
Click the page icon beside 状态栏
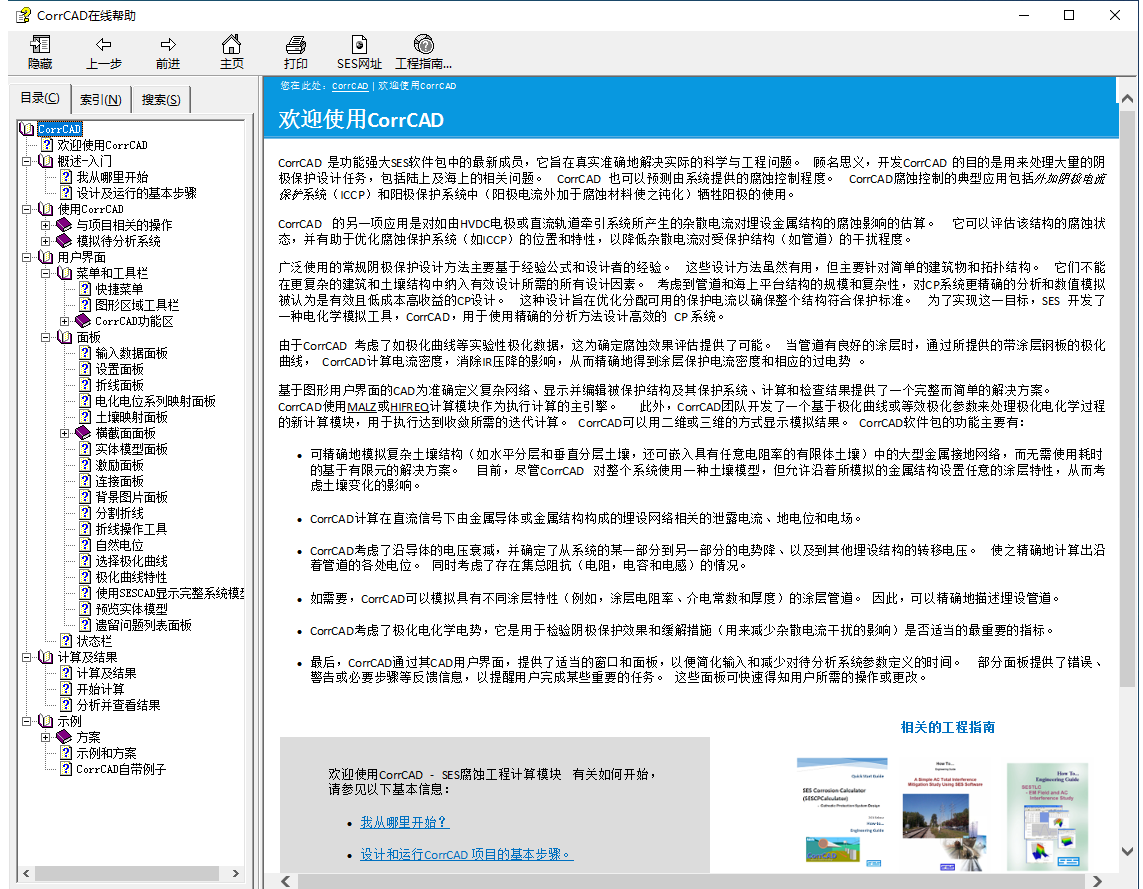point(66,641)
